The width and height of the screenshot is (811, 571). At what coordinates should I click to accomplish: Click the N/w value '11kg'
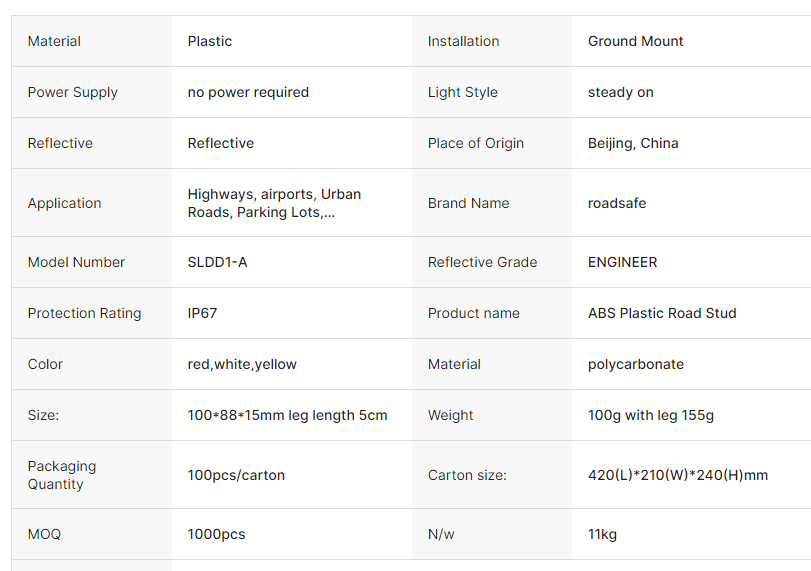click(x=602, y=534)
